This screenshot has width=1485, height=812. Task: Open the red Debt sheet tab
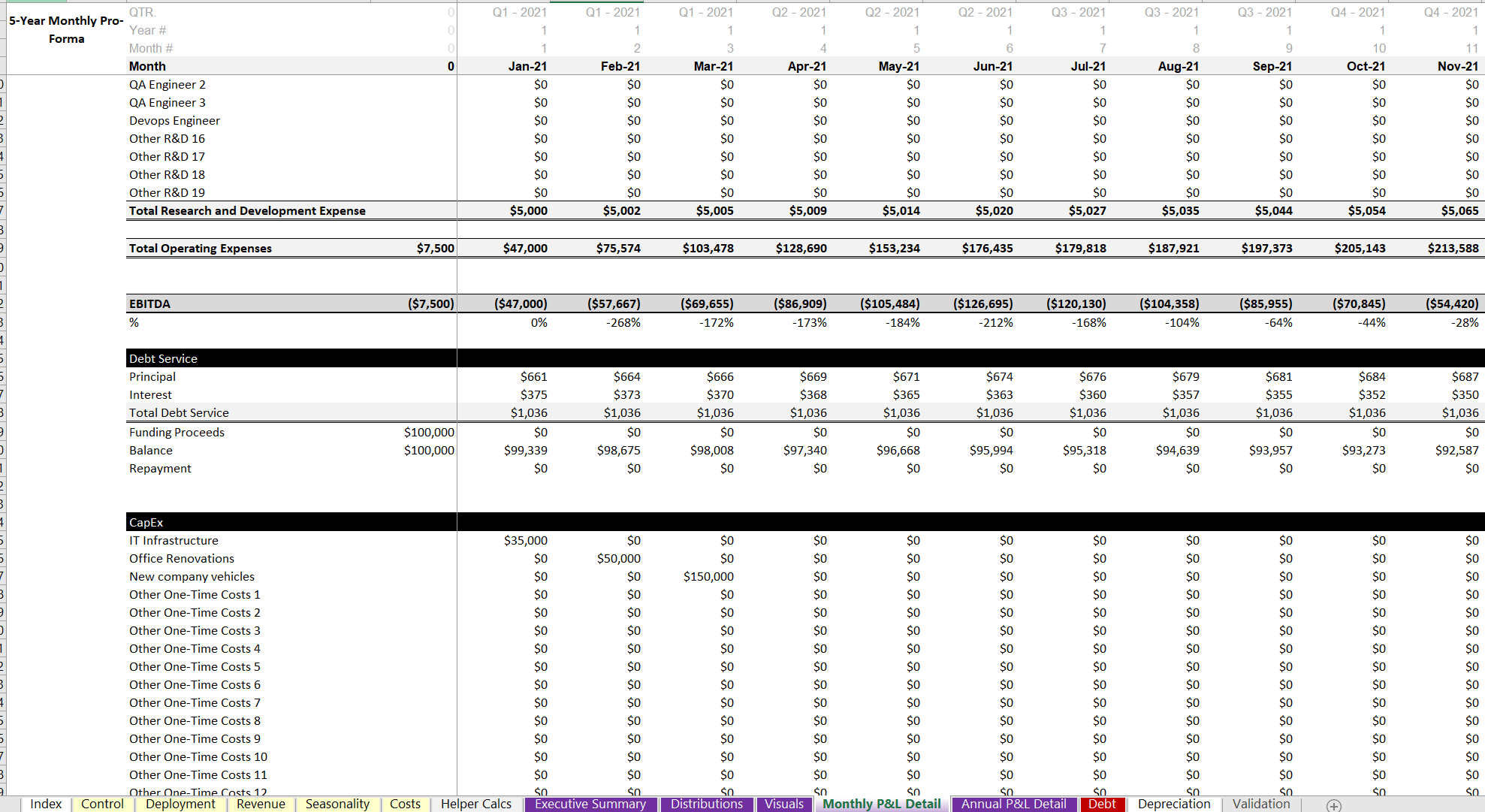(x=1102, y=804)
